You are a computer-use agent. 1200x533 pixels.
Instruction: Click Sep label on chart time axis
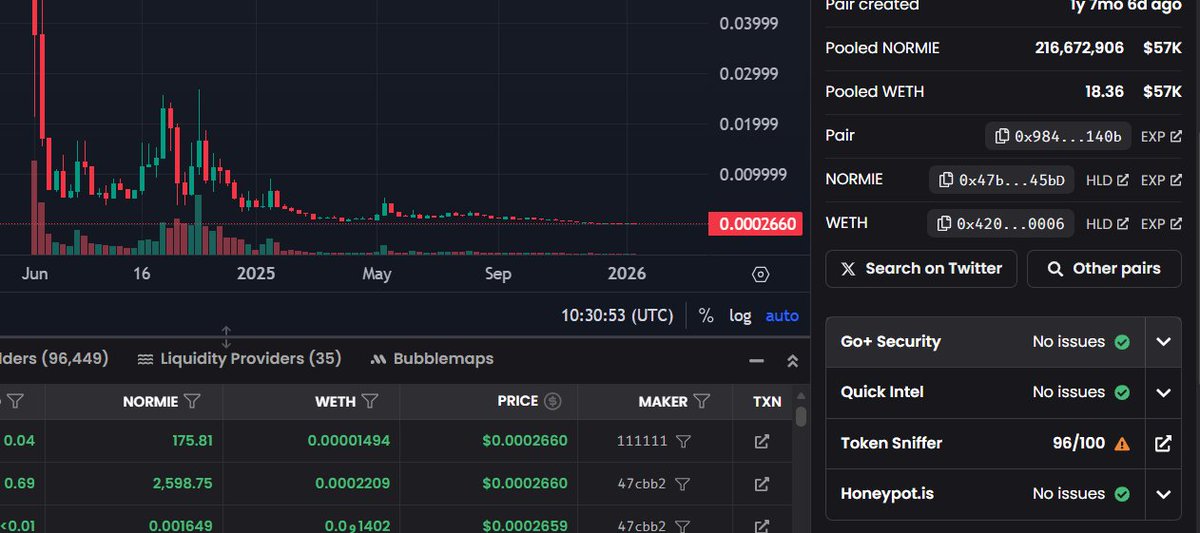[x=497, y=274]
